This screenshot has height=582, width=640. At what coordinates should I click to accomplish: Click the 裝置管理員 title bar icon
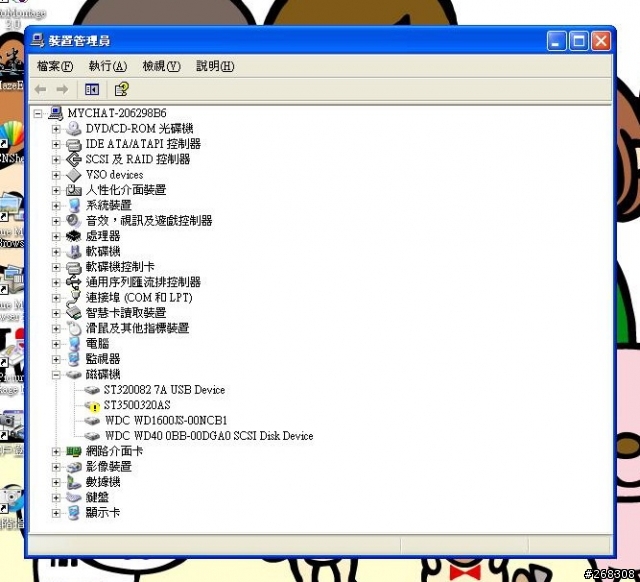tap(37, 40)
